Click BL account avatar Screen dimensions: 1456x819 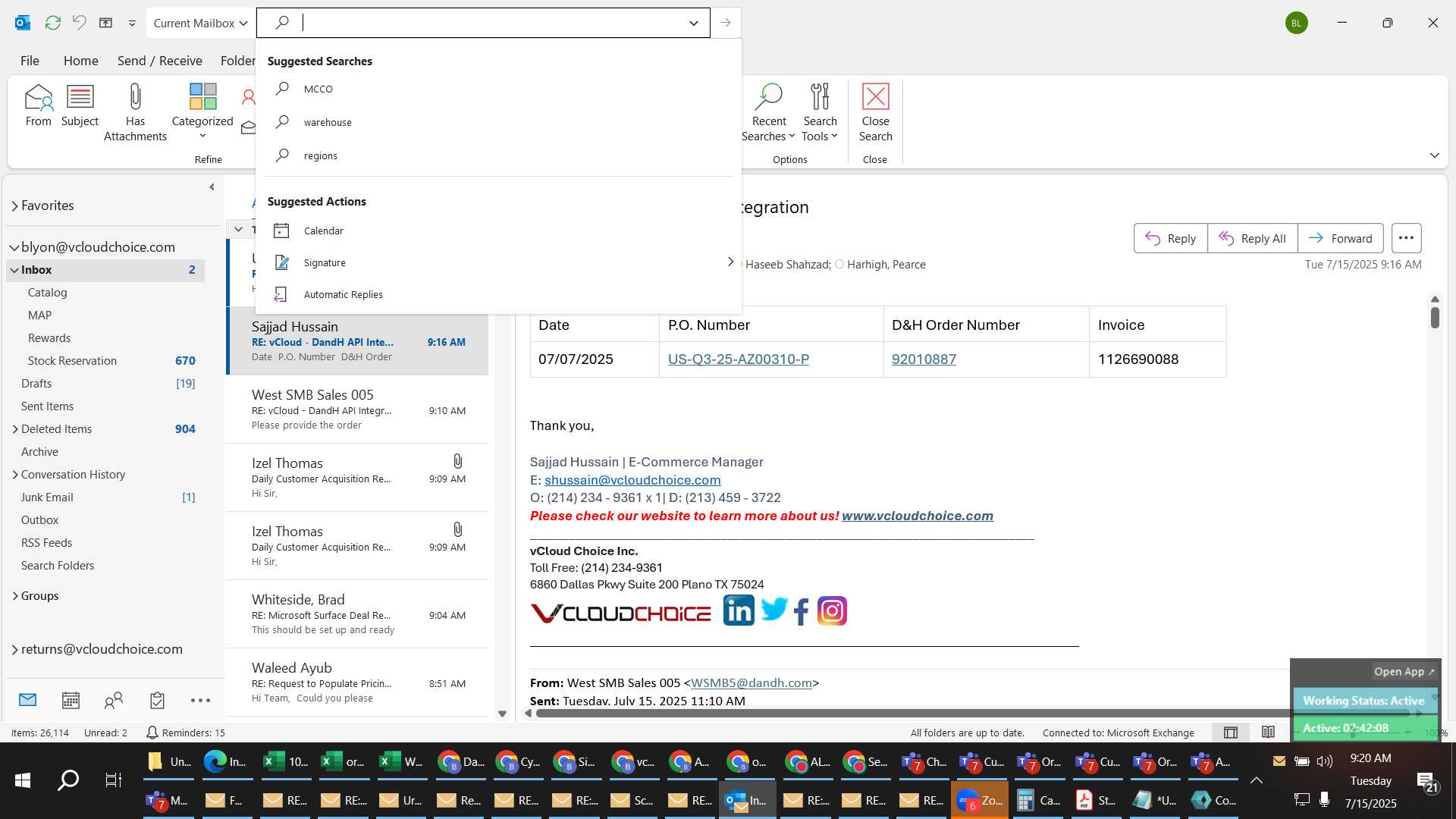coord(1297,23)
